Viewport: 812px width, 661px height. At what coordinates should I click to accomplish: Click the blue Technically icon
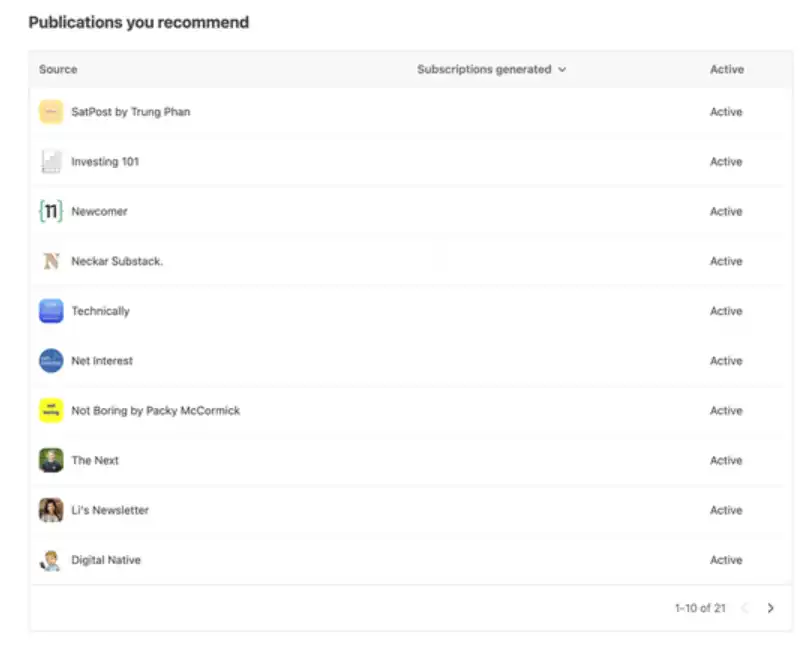tap(51, 311)
